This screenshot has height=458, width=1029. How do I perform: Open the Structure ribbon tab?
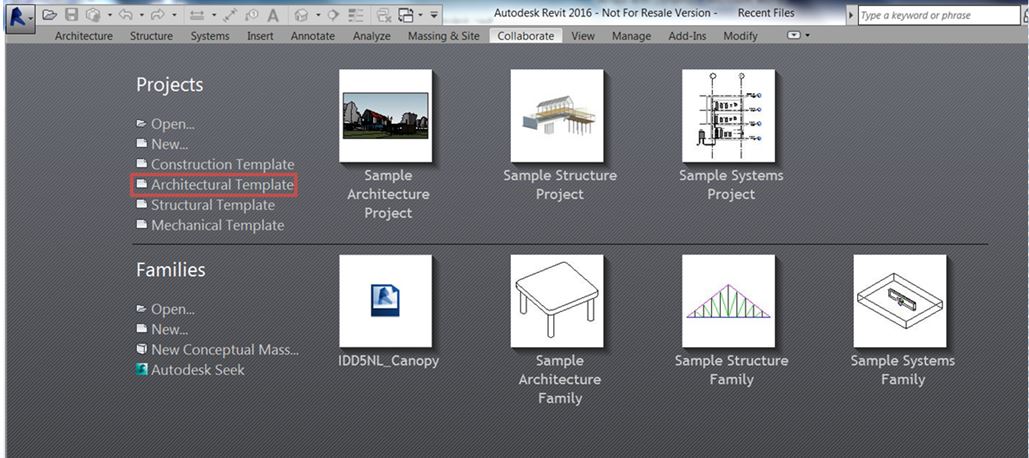[151, 36]
